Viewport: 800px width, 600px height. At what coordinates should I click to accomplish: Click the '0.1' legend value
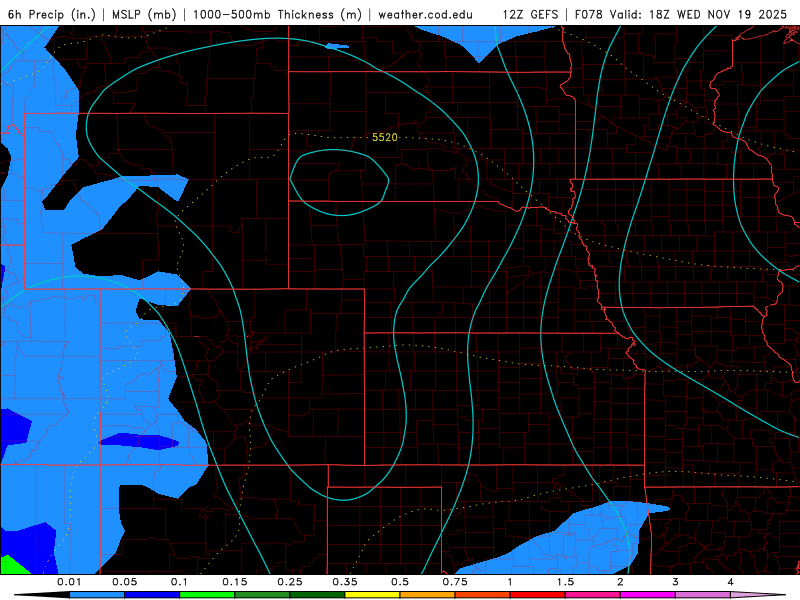tap(180, 582)
